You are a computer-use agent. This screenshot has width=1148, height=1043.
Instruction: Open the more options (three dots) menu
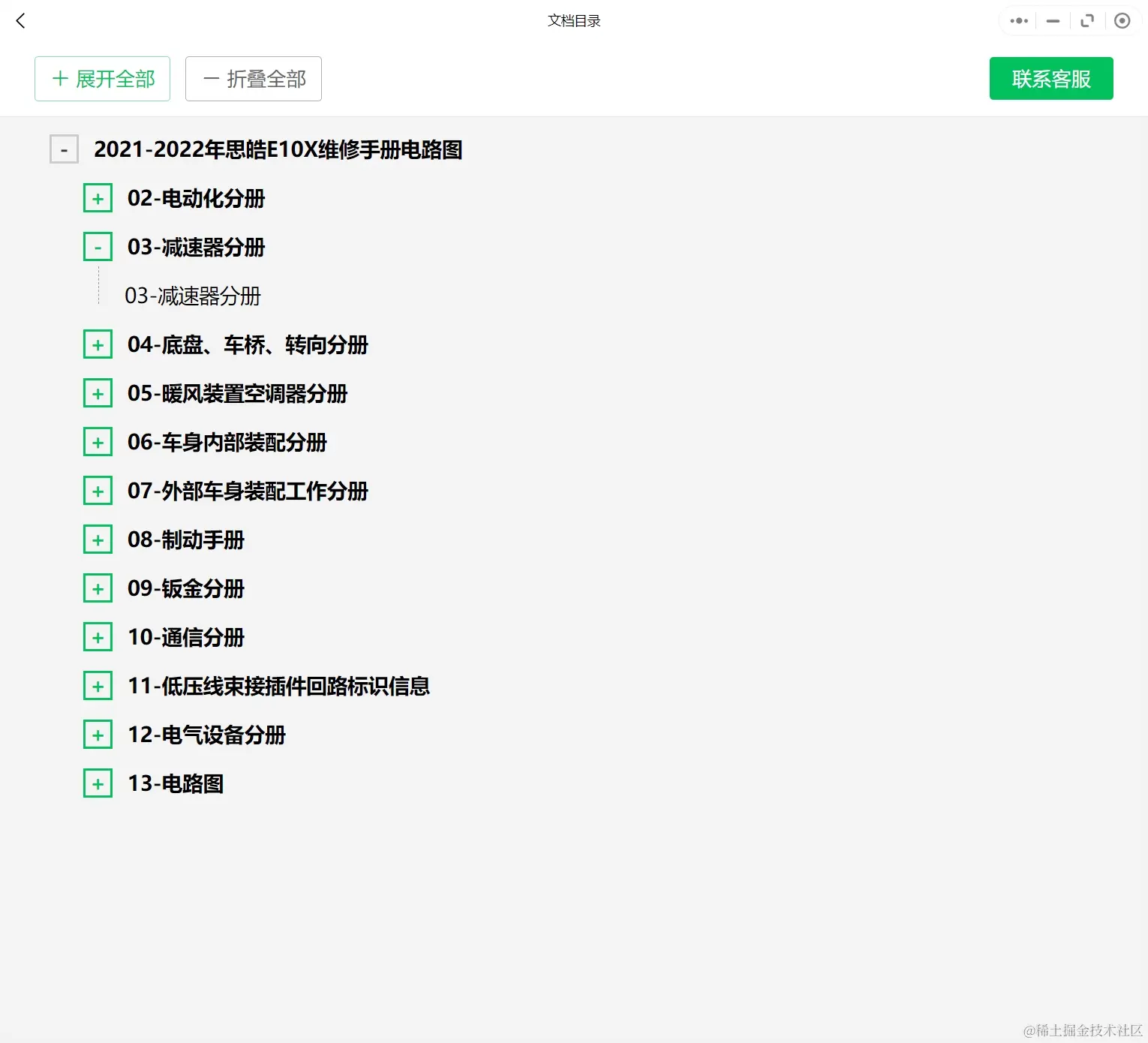click(x=1018, y=21)
